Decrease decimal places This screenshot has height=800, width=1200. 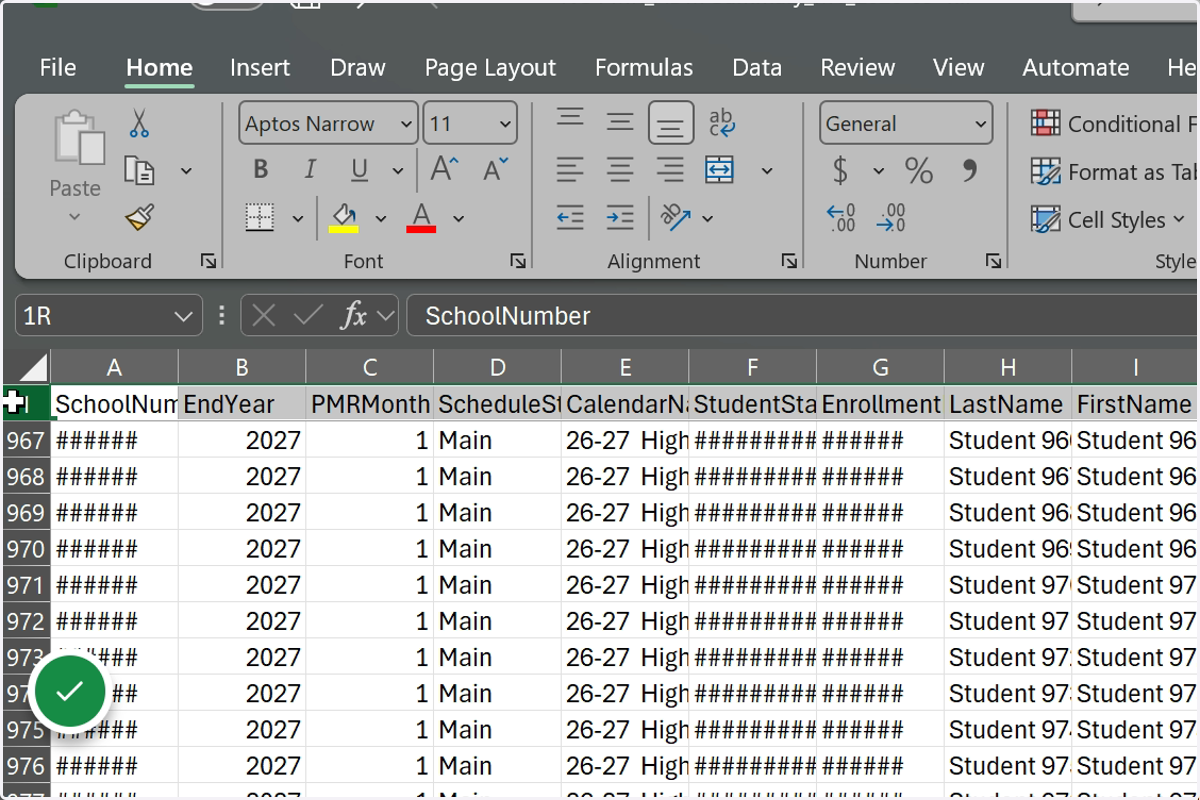tap(890, 217)
